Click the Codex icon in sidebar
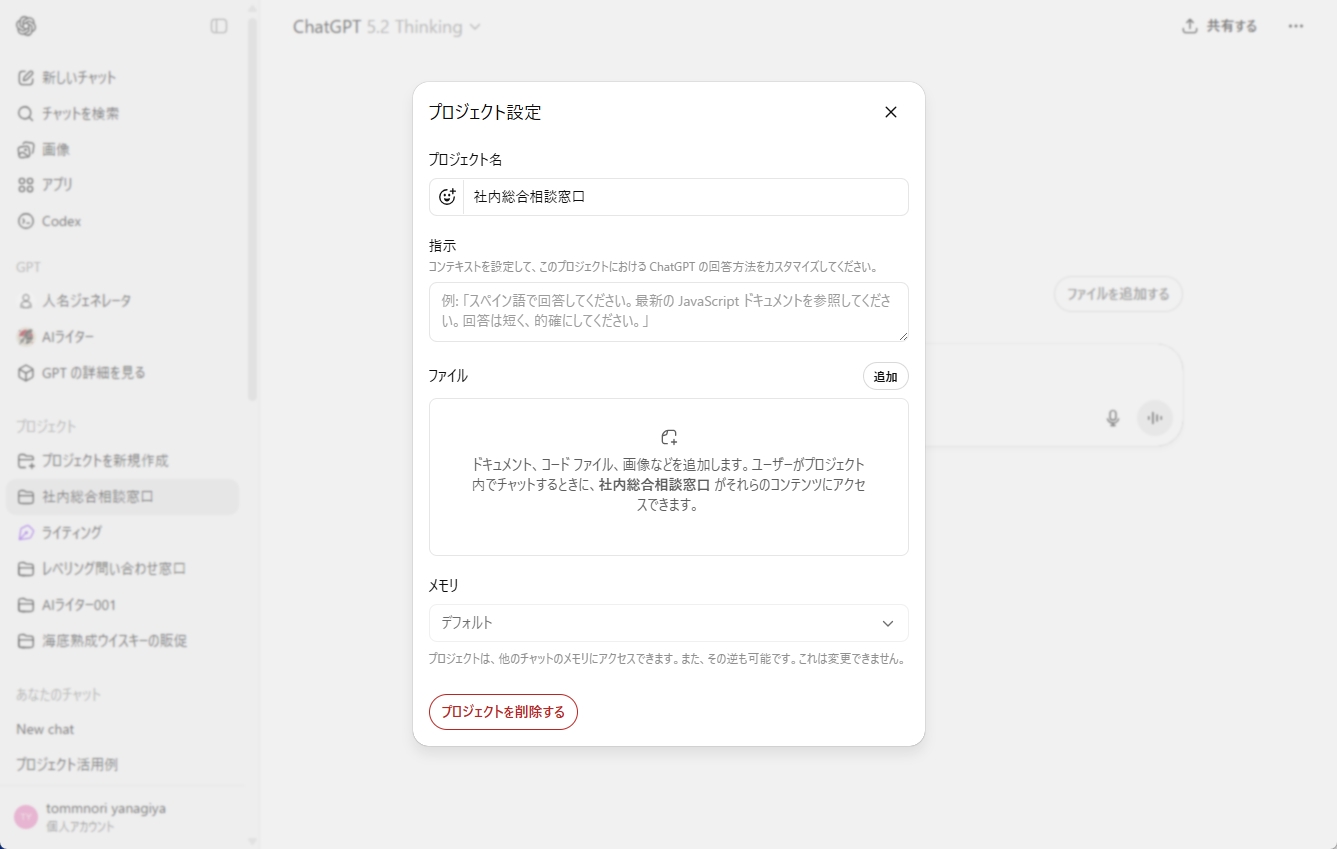This screenshot has width=1337, height=849. click(x=26, y=221)
